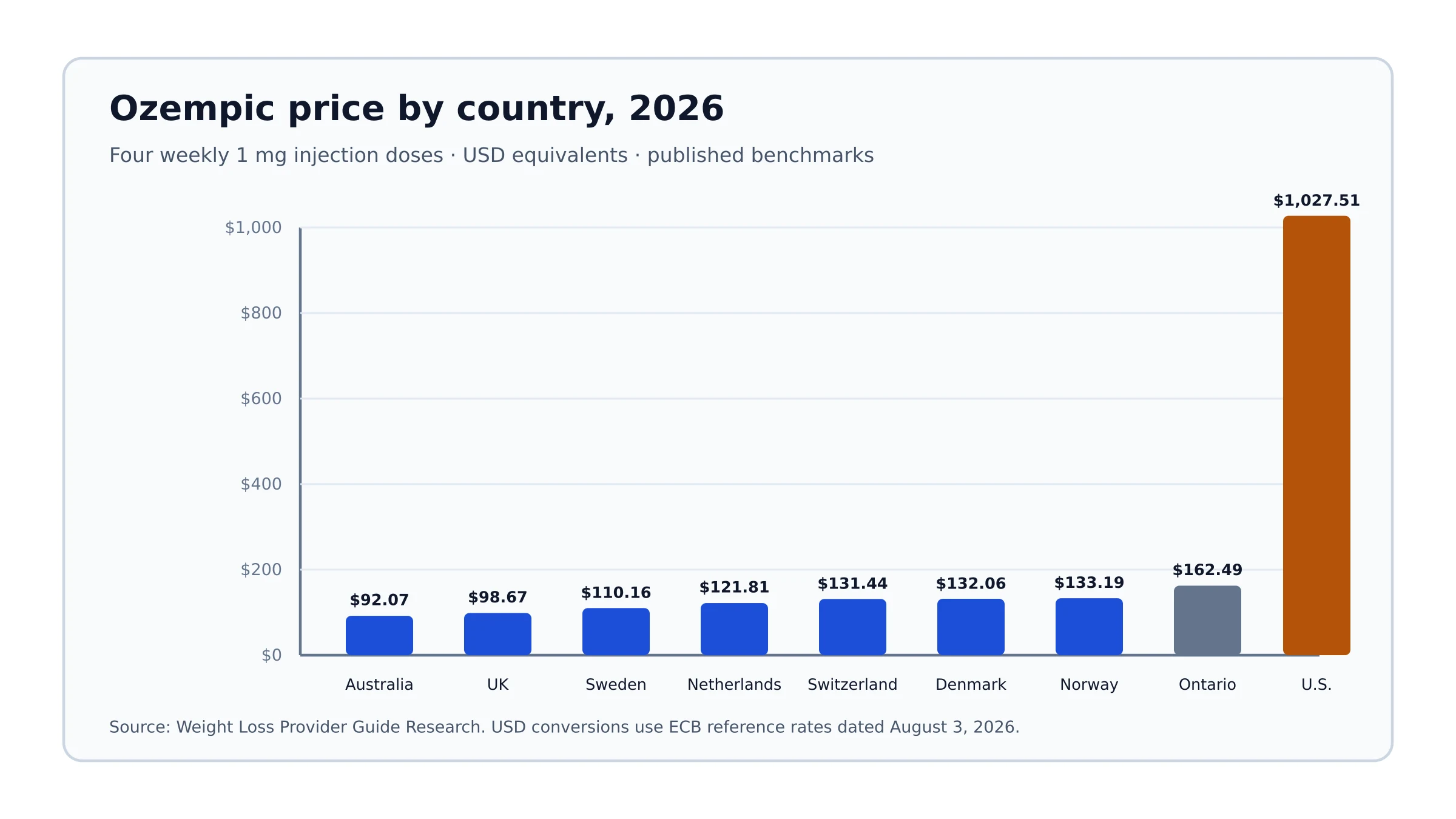Click the '$162.49' value label
This screenshot has width=1456, height=819.
[1207, 570]
